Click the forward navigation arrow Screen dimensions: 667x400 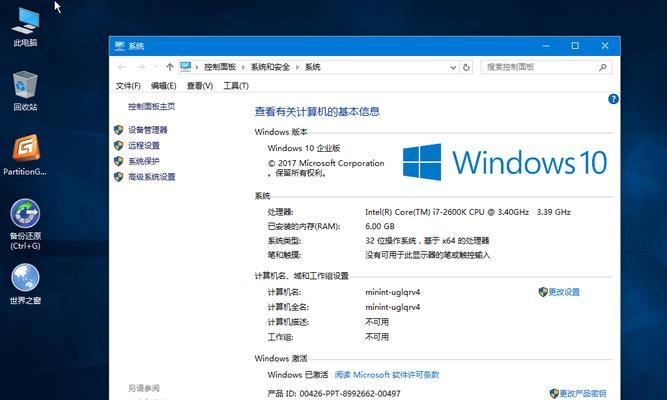tap(141, 67)
